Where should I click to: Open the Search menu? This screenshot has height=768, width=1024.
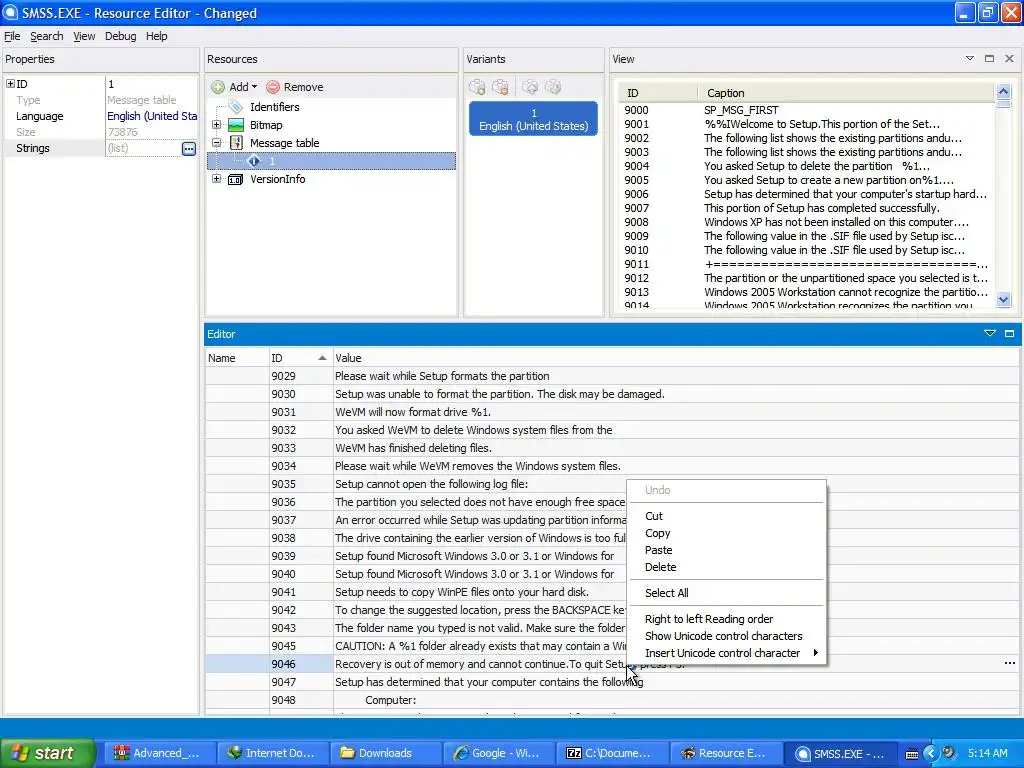(x=46, y=36)
